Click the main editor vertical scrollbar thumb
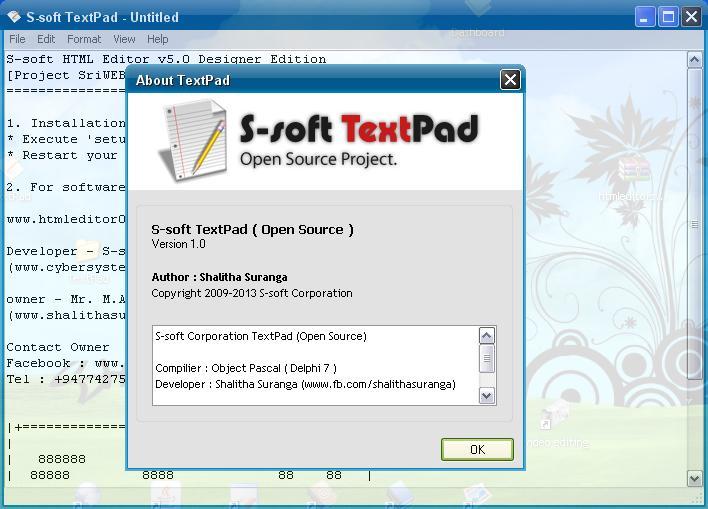 tap(694, 224)
